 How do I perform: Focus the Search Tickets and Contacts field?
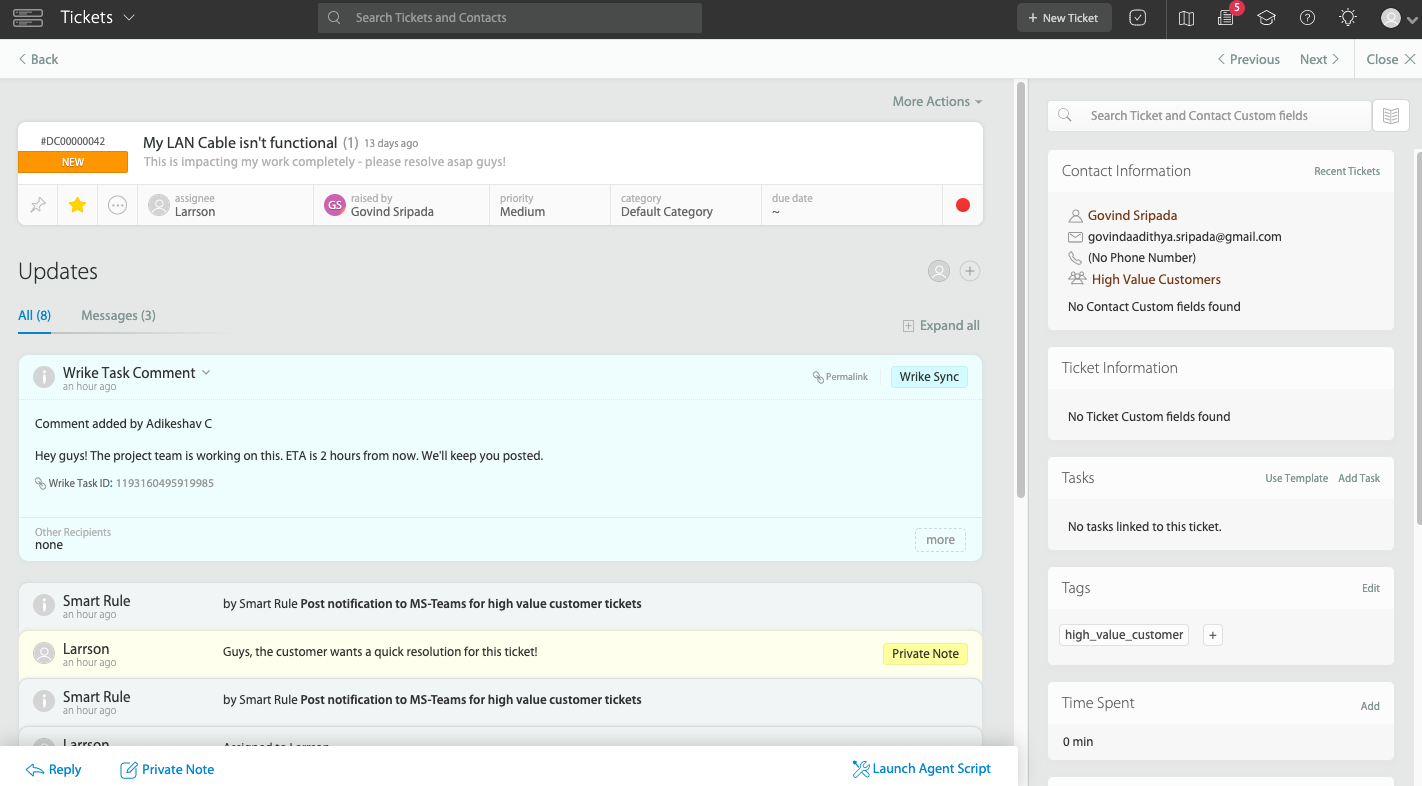tap(510, 18)
